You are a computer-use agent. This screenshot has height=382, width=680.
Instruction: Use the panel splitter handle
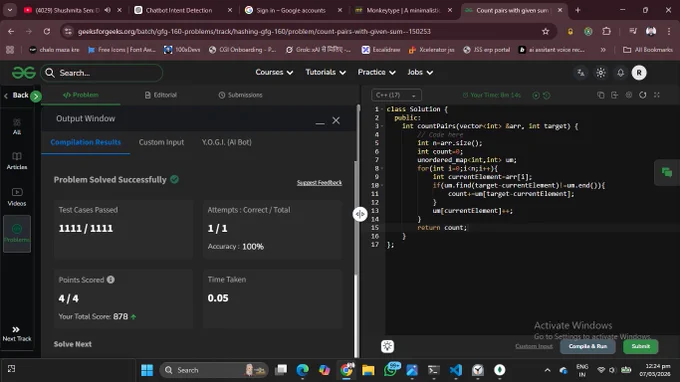pos(360,214)
